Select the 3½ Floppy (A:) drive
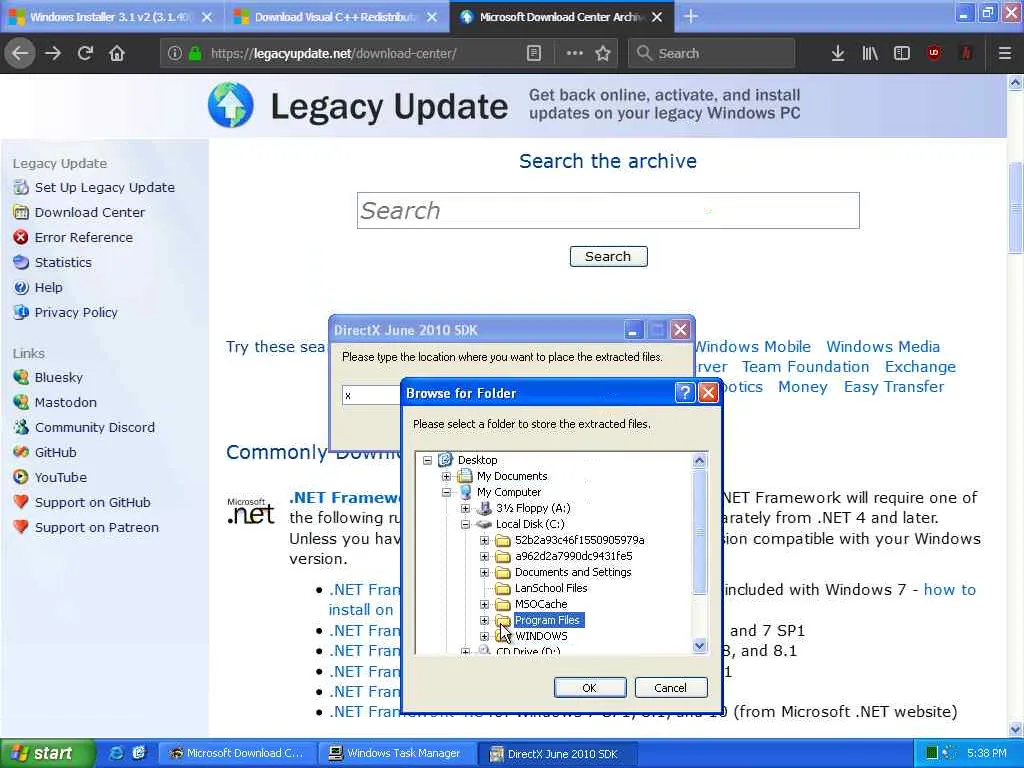This screenshot has height=768, width=1024. [x=533, y=508]
